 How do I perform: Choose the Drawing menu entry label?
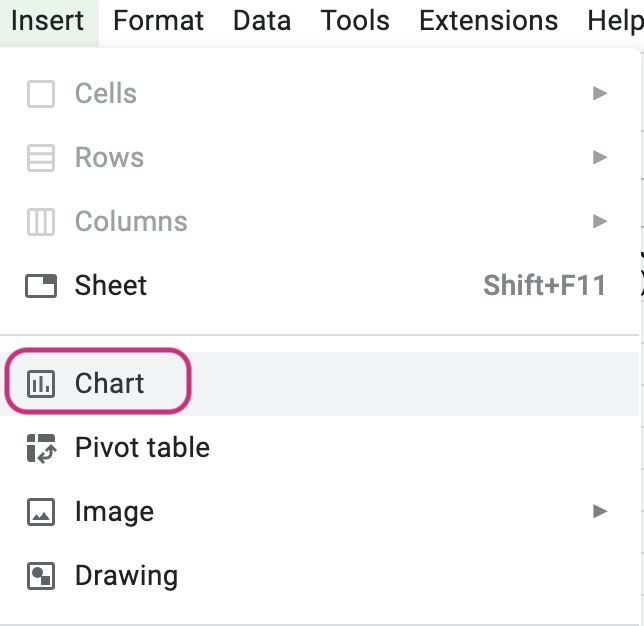(x=126, y=576)
